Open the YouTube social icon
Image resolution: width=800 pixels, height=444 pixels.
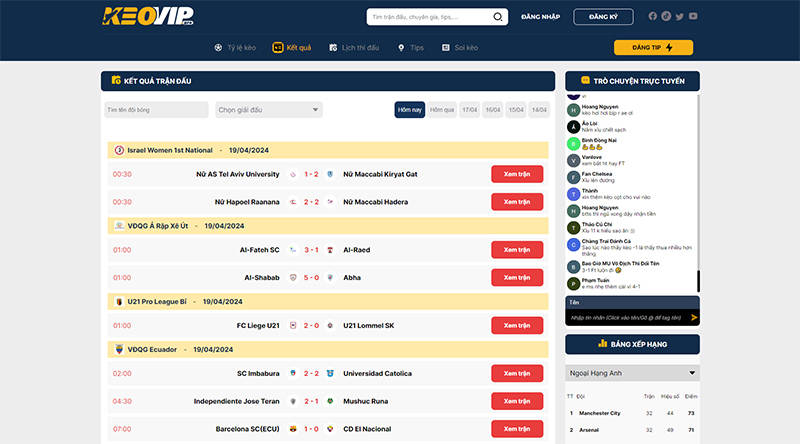[693, 16]
